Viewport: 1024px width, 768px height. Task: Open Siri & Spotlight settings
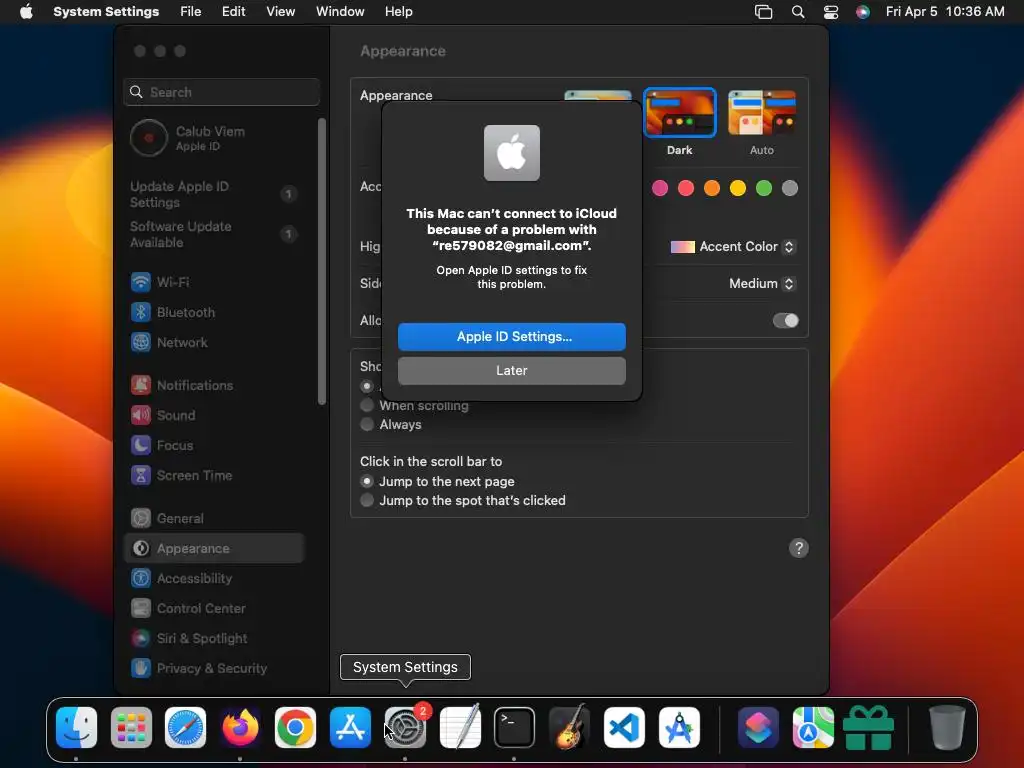coord(214,639)
